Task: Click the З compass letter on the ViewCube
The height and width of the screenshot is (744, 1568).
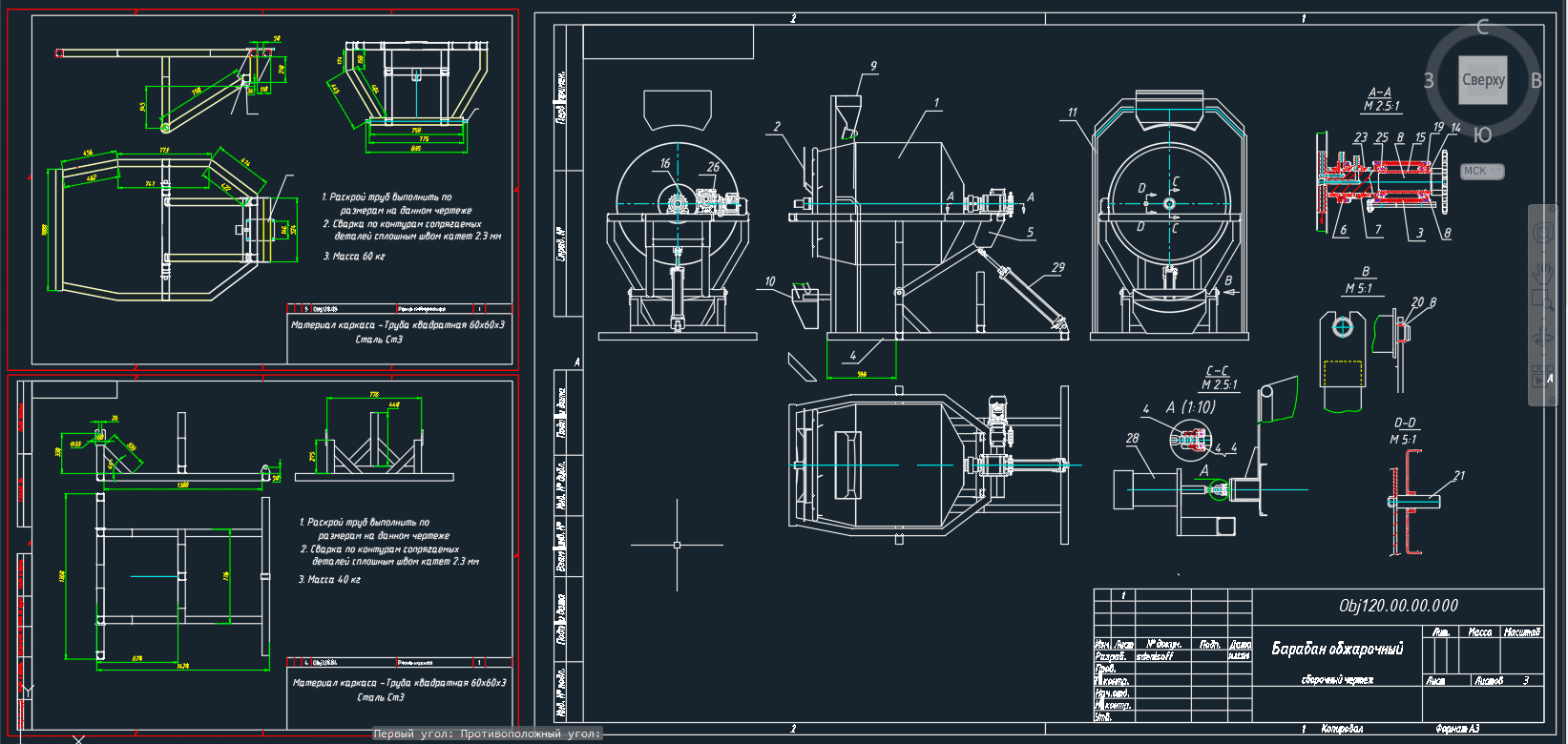Action: coord(1429,81)
